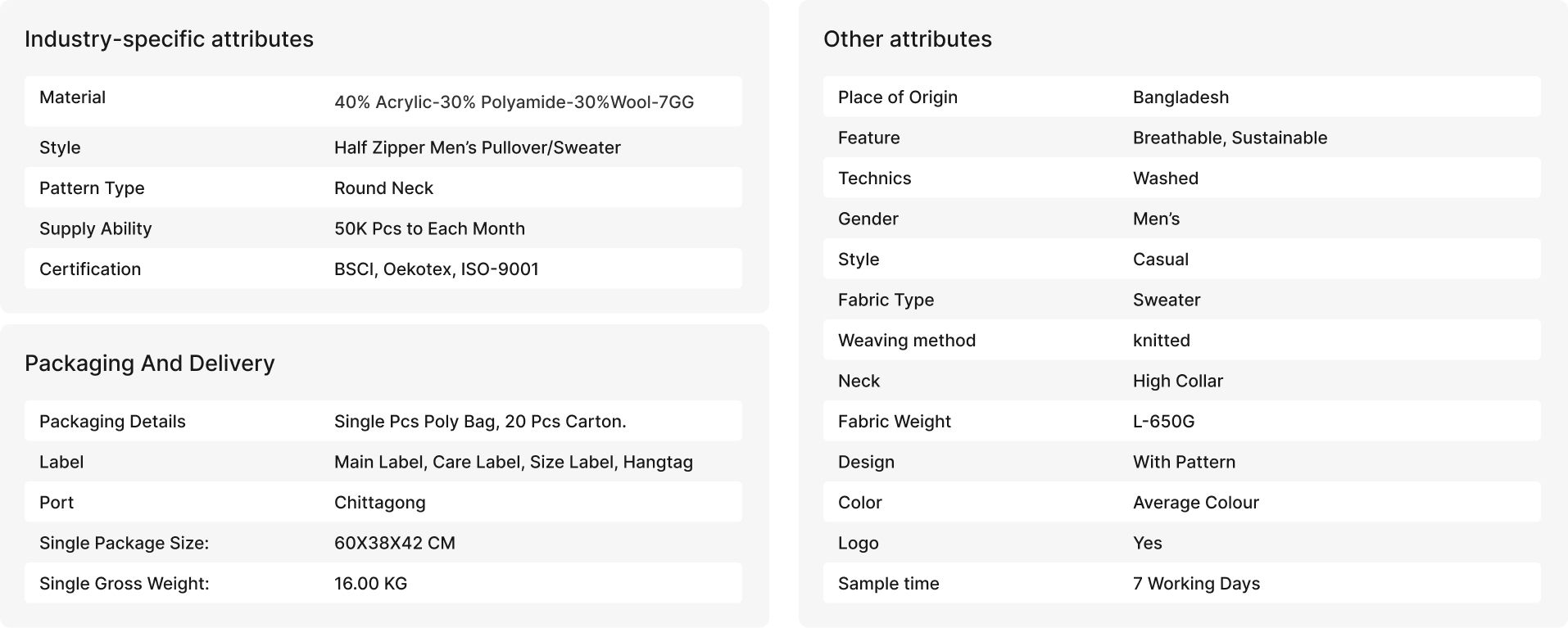Click the Packaging And Delivery heading

tap(150, 364)
